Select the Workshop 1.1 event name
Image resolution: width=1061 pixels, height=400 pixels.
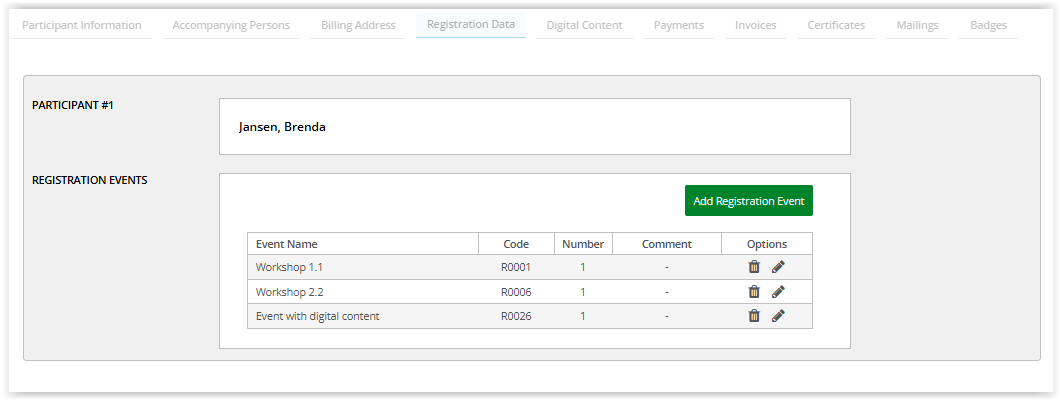pyautogui.click(x=289, y=267)
